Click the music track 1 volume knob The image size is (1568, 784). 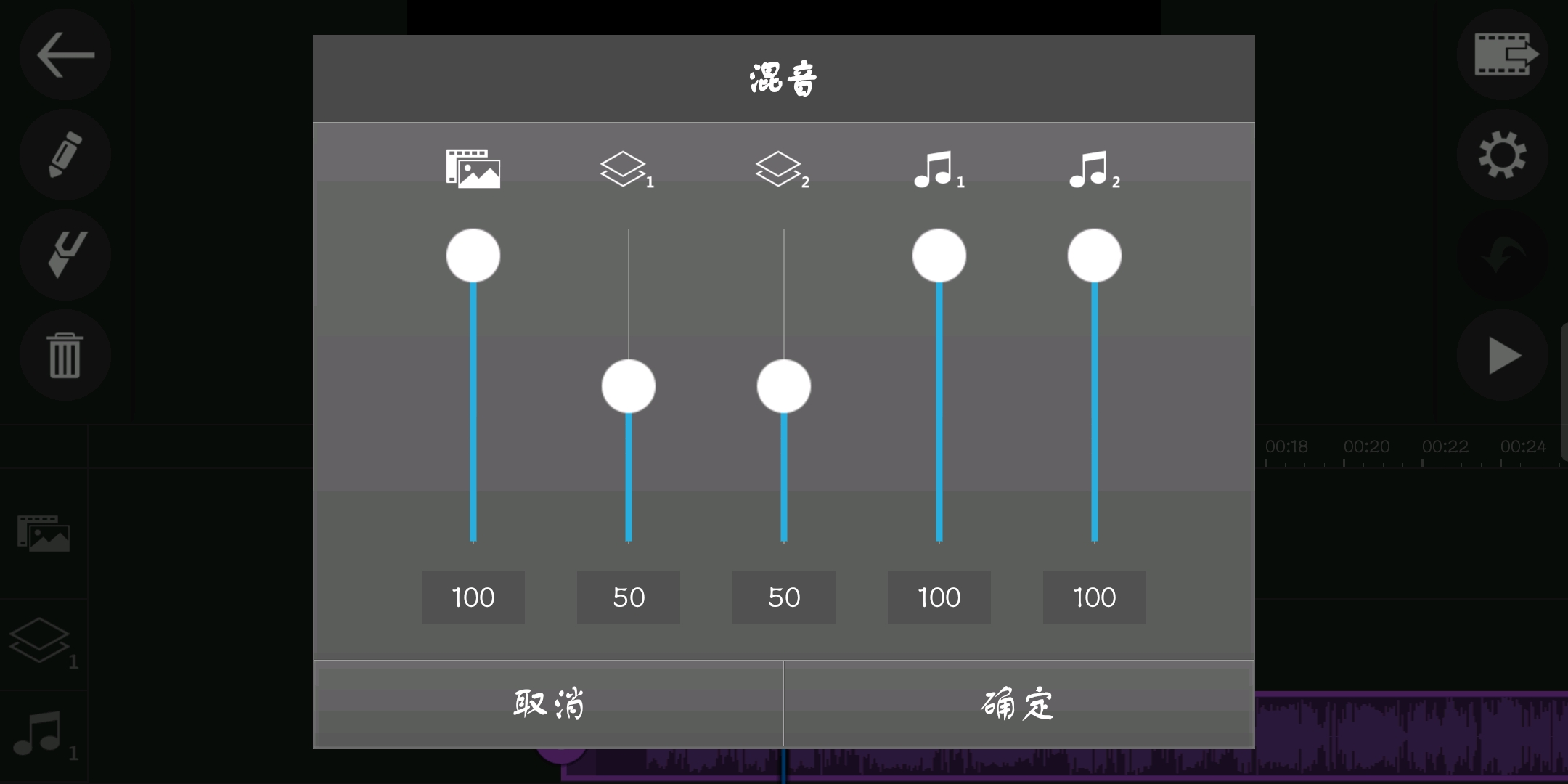(939, 256)
